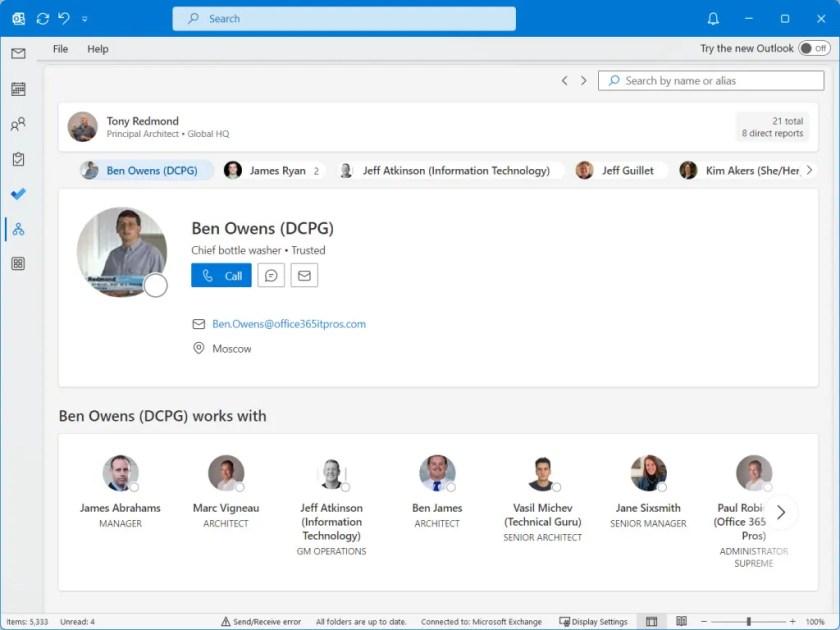The height and width of the screenshot is (630, 840).
Task: Open James Abrahams' profile card
Action: (x=121, y=492)
